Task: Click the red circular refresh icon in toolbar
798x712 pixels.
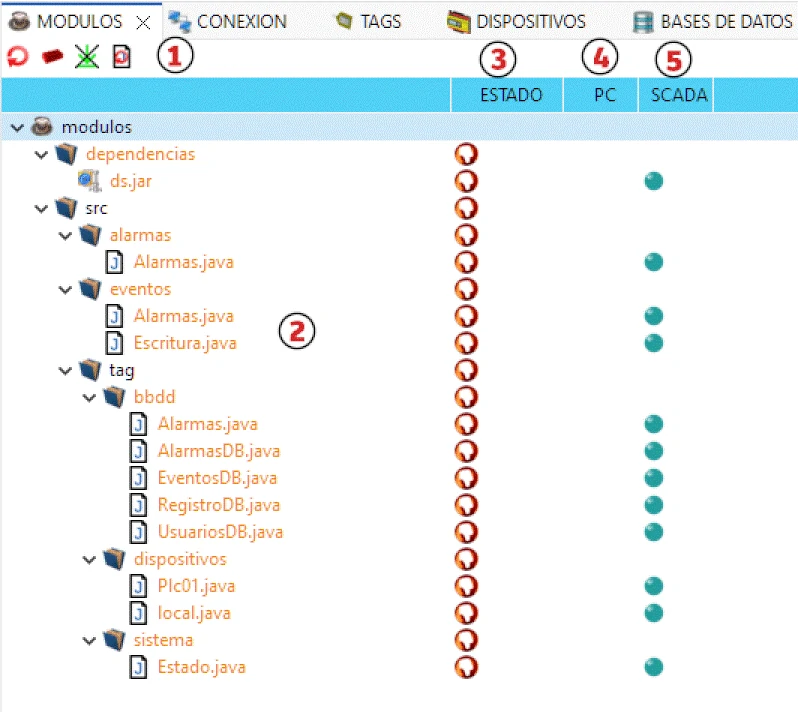Action: (x=17, y=58)
